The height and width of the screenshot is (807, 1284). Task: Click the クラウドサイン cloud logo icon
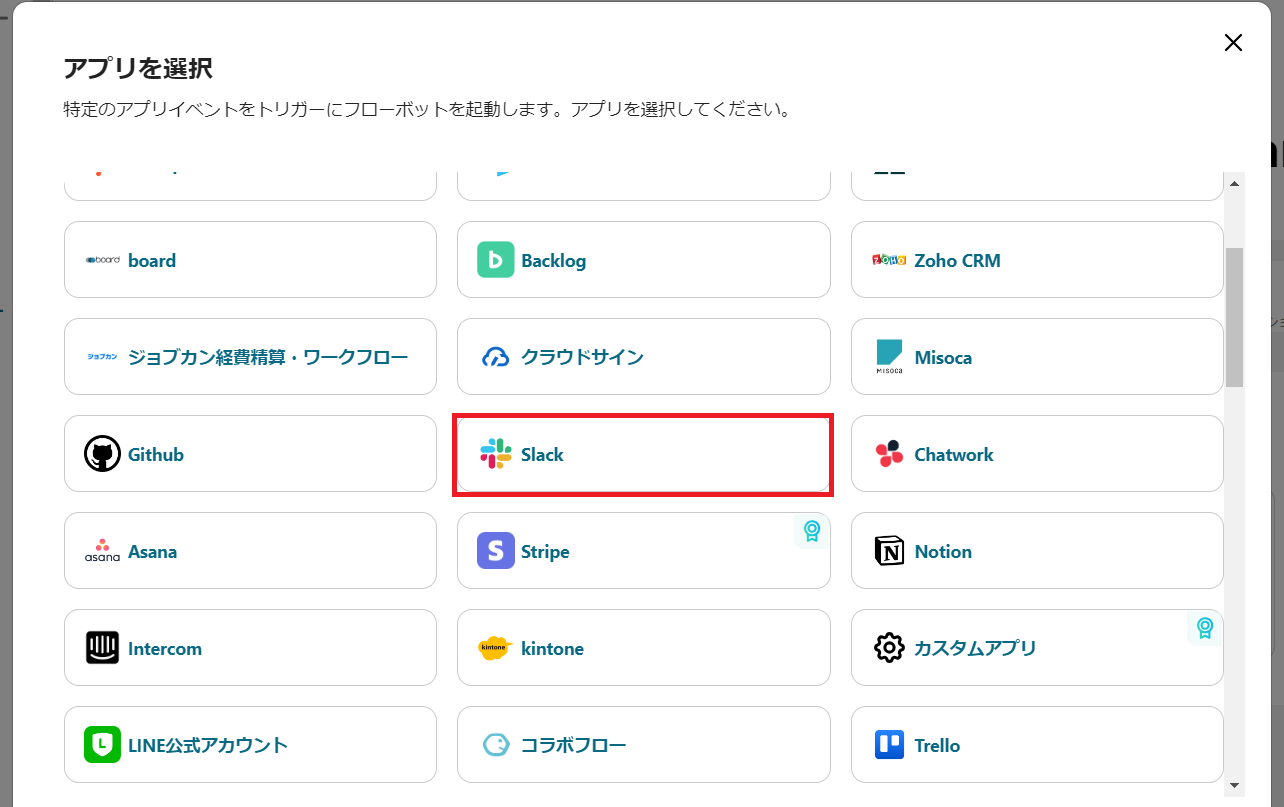click(x=496, y=357)
